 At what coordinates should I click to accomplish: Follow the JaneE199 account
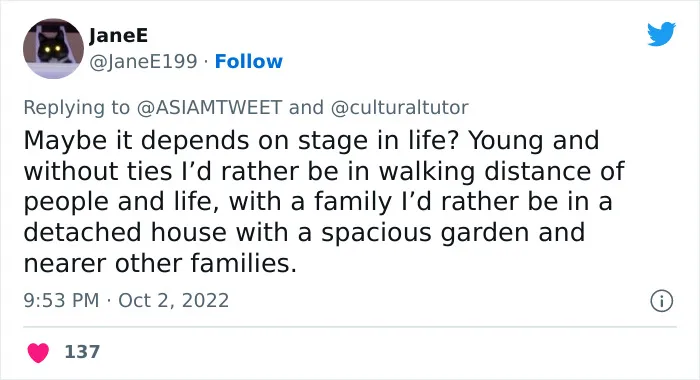249,62
